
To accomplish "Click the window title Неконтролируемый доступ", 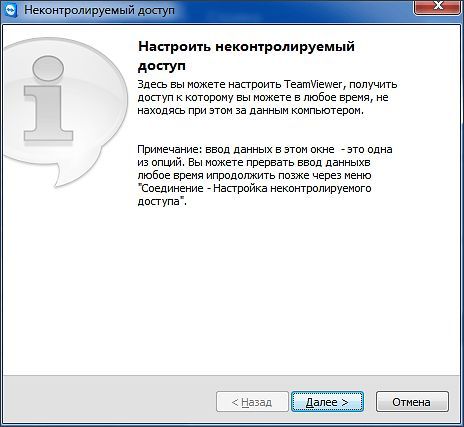I will click(x=99, y=10).
